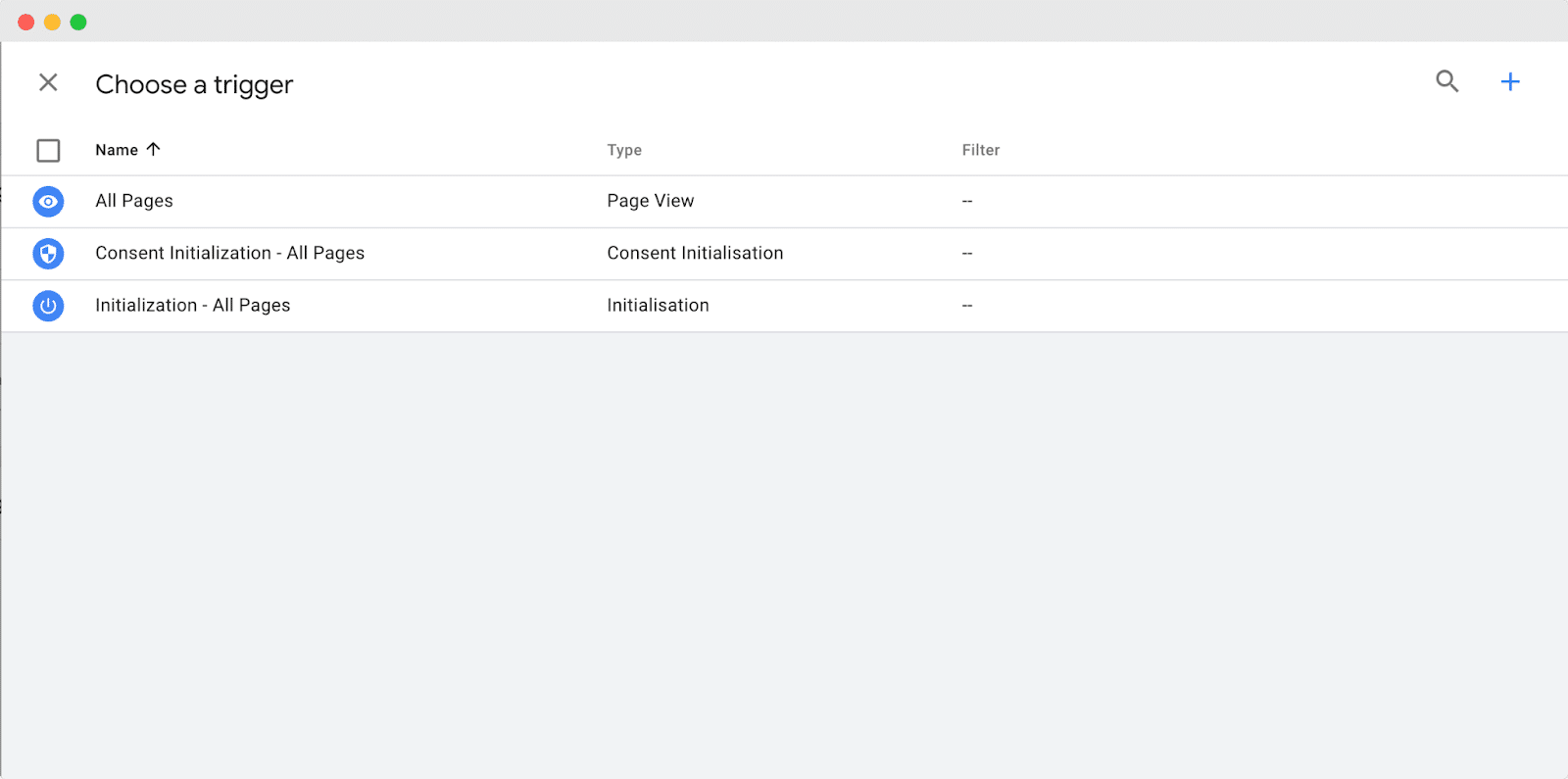Minimize the window with yellow button

[52, 22]
